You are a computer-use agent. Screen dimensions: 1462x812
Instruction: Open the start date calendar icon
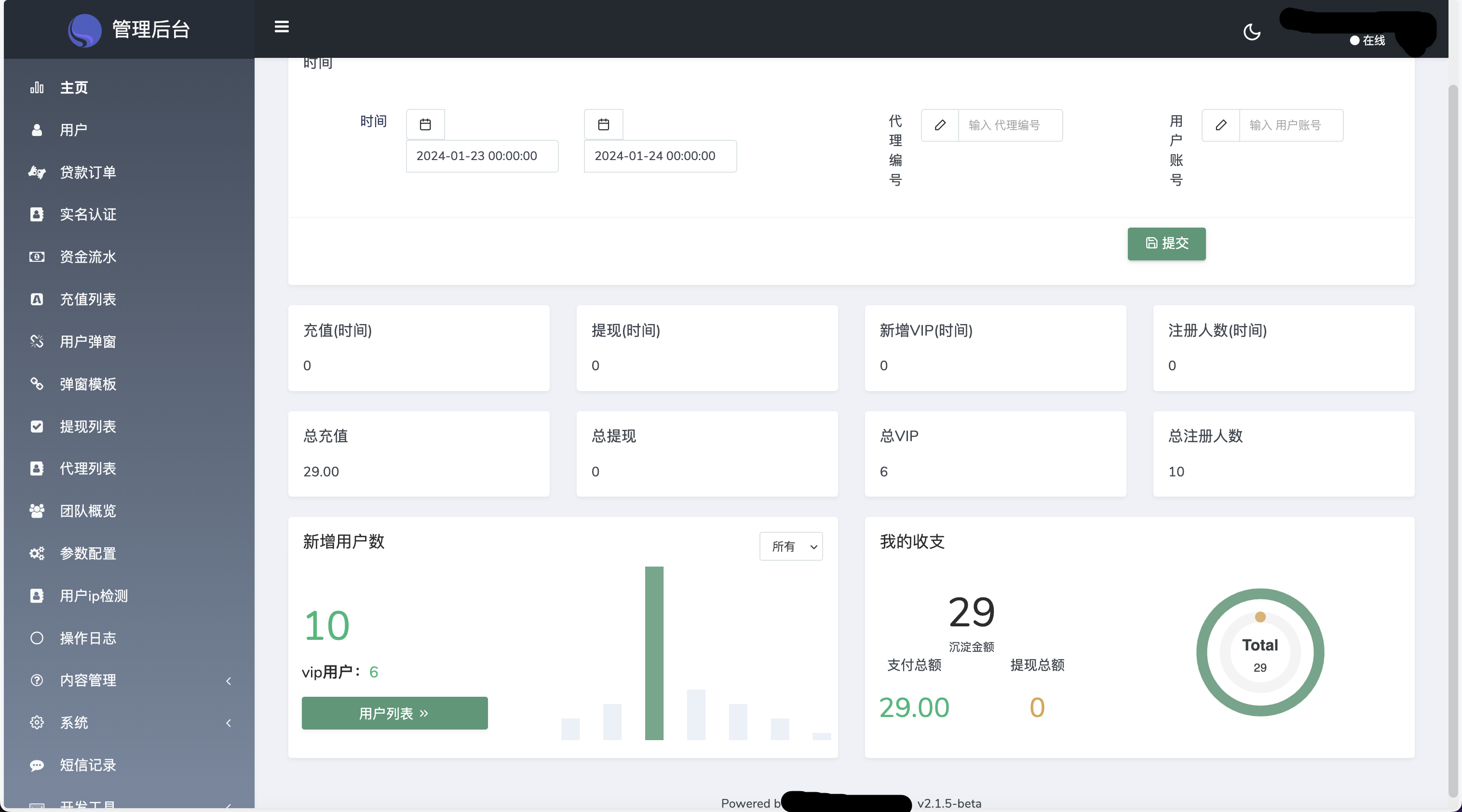[425, 124]
